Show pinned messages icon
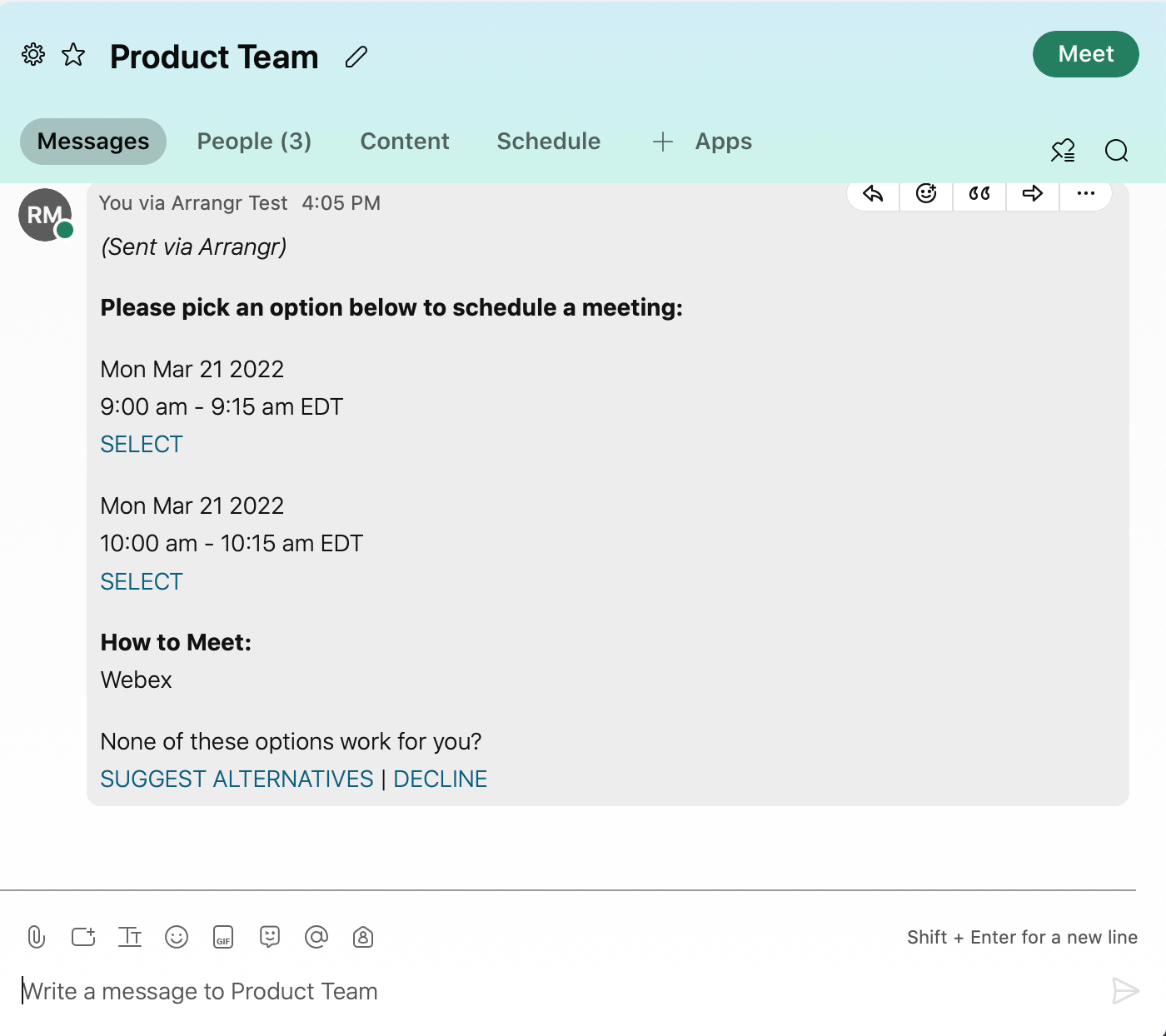Image resolution: width=1166 pixels, height=1036 pixels. coord(1063,151)
